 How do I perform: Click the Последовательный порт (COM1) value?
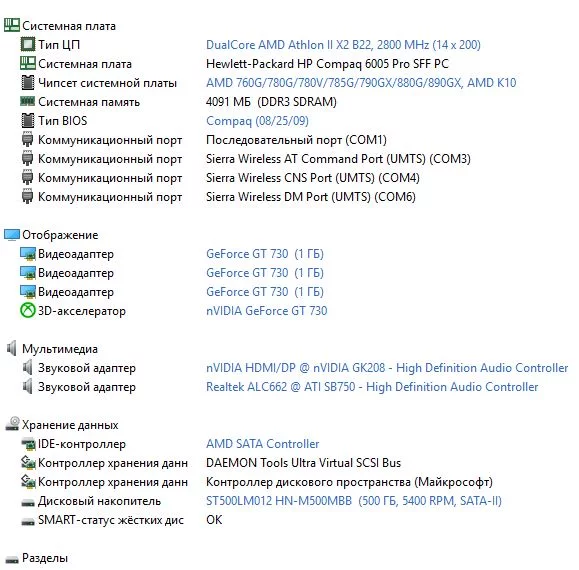tap(297, 140)
